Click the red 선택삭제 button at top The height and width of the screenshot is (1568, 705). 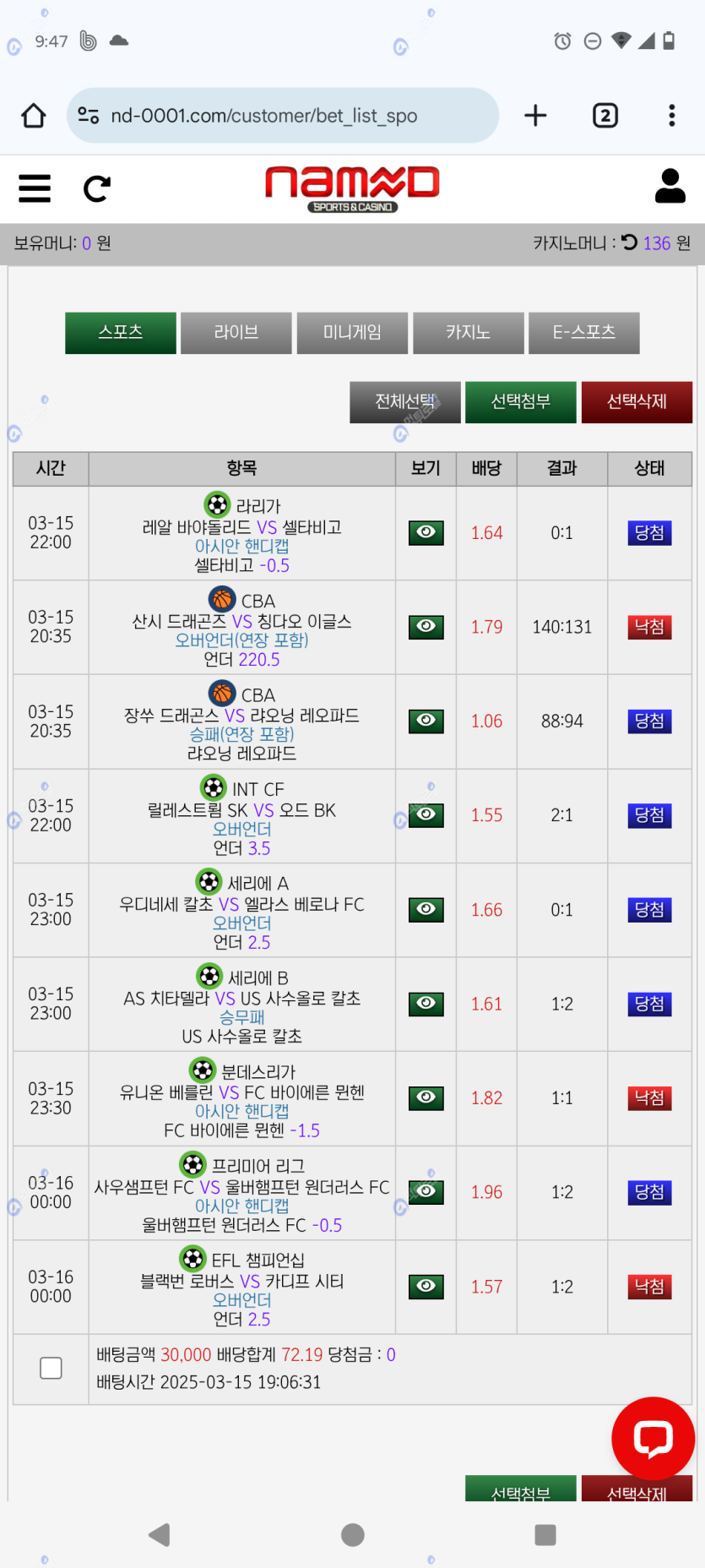point(637,402)
